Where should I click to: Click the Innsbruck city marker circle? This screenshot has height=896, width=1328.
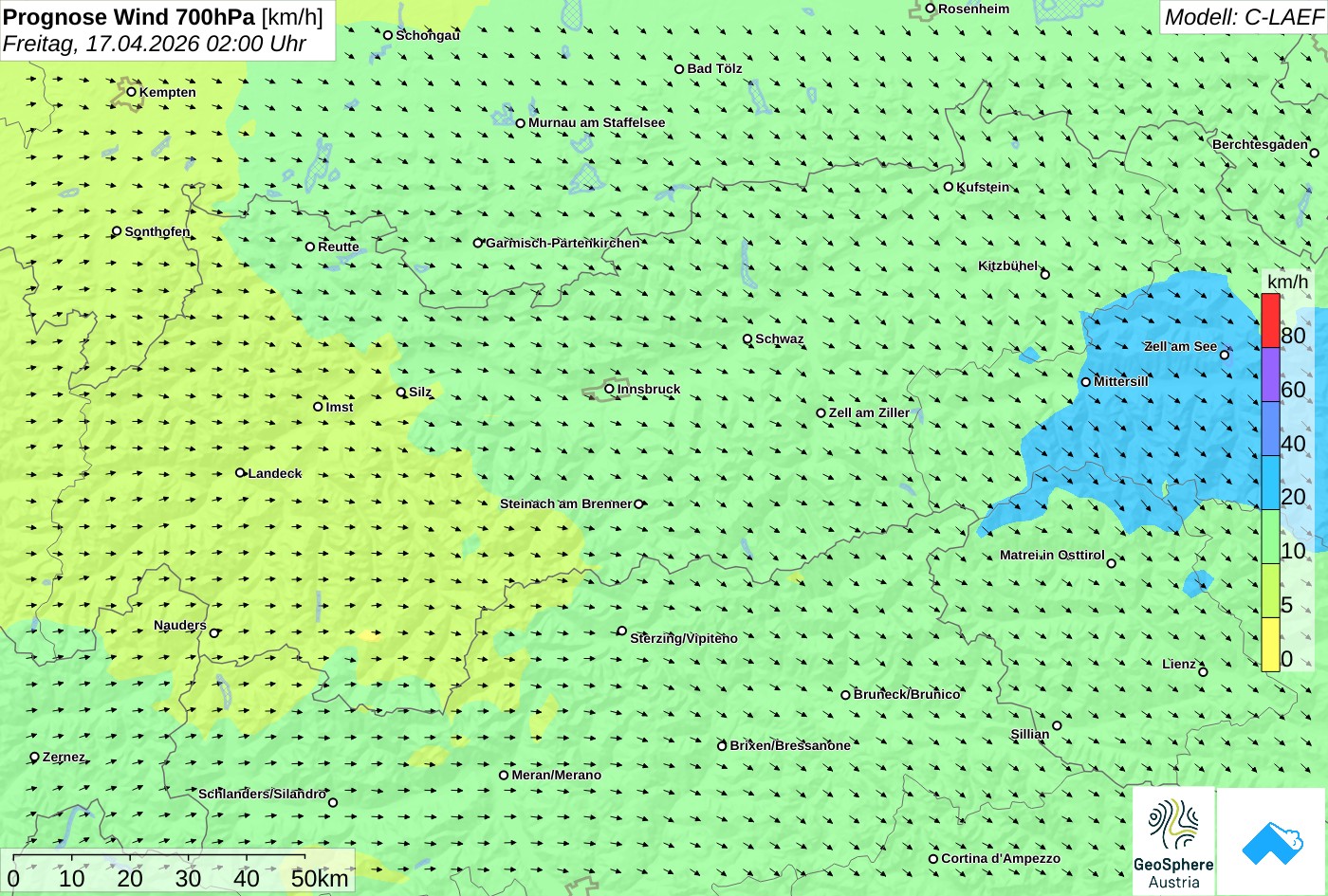pyautogui.click(x=609, y=389)
